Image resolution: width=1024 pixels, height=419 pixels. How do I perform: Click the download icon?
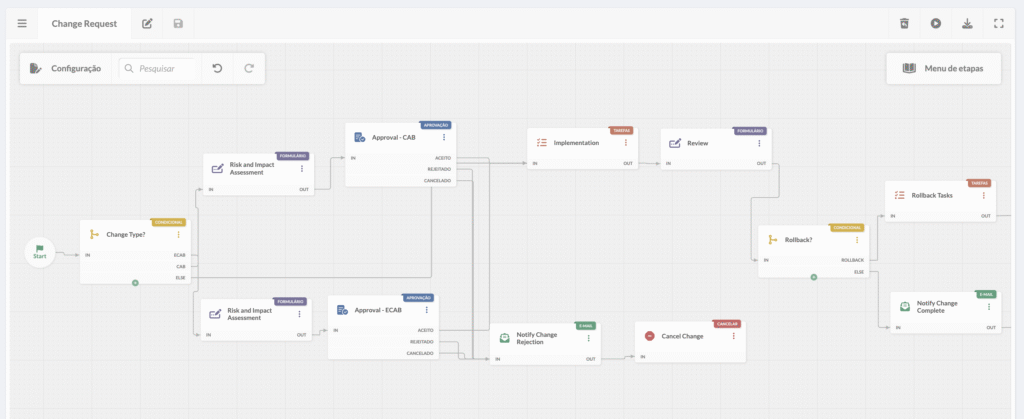coord(967,23)
